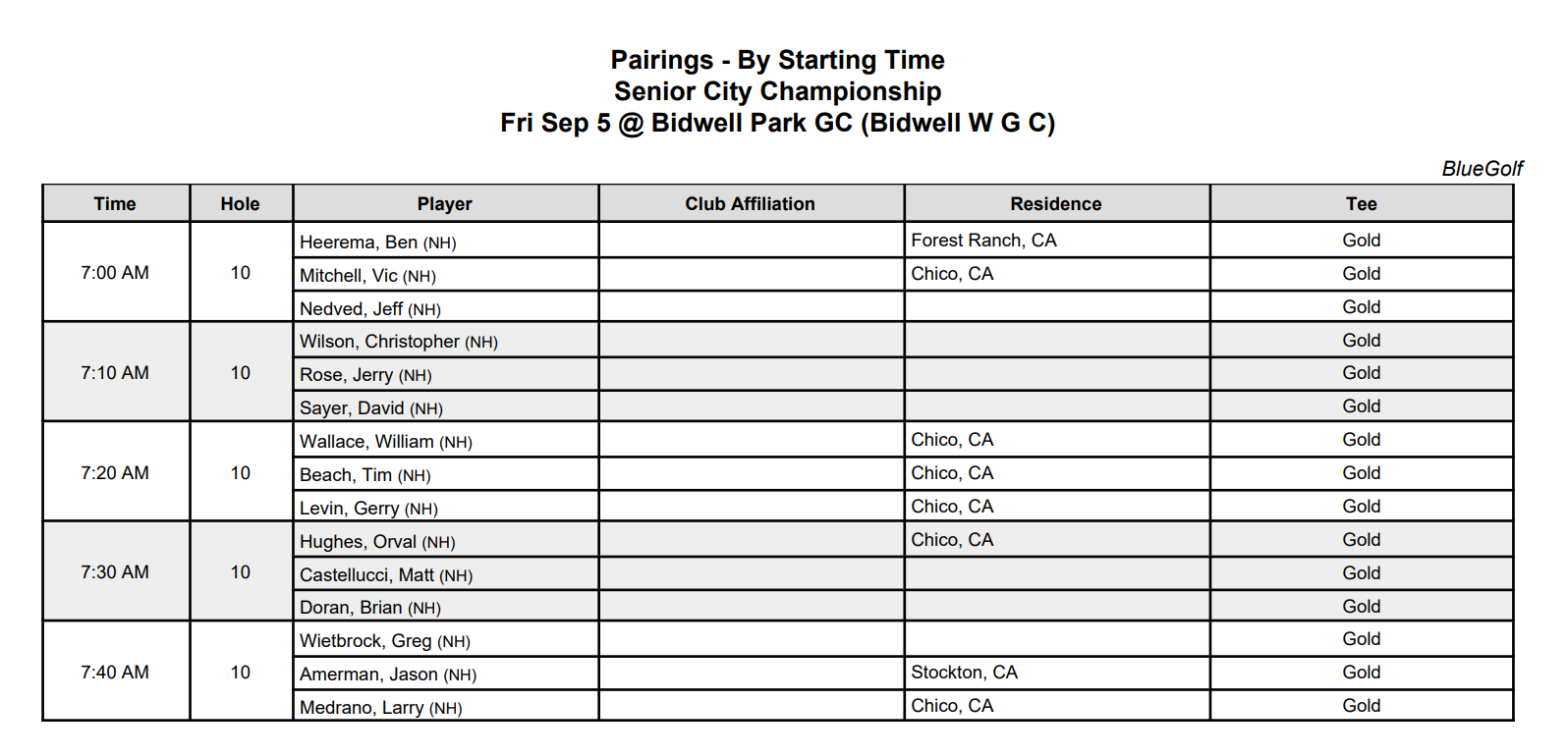Click the Pairings - By Starting Time title
This screenshot has height=756, width=1568.
tap(777, 60)
